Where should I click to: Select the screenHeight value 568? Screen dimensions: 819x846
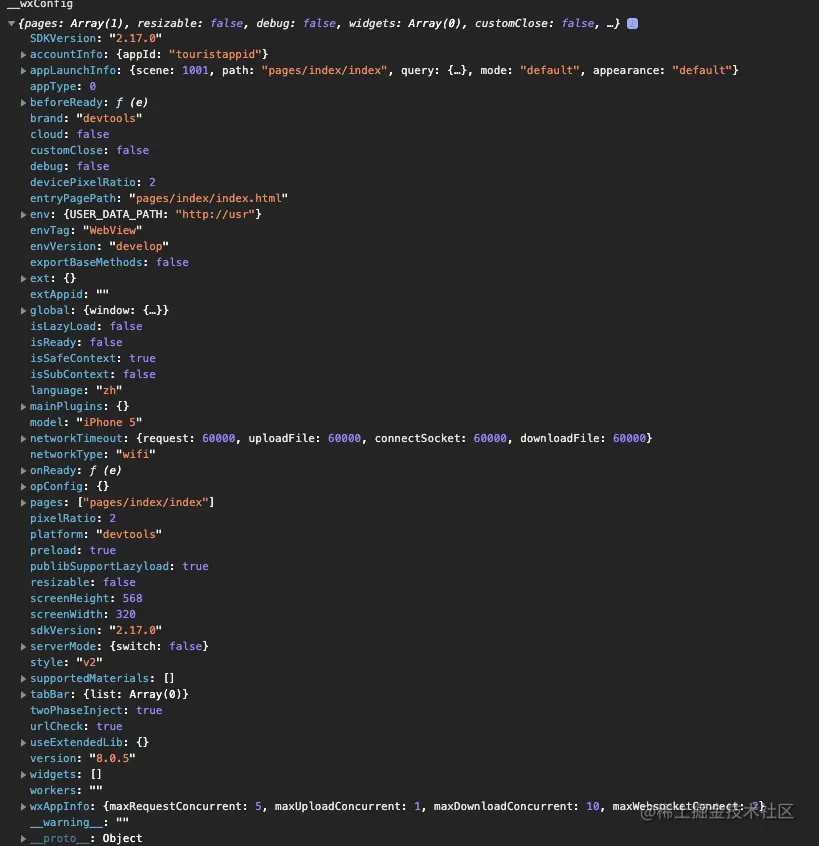(x=132, y=598)
